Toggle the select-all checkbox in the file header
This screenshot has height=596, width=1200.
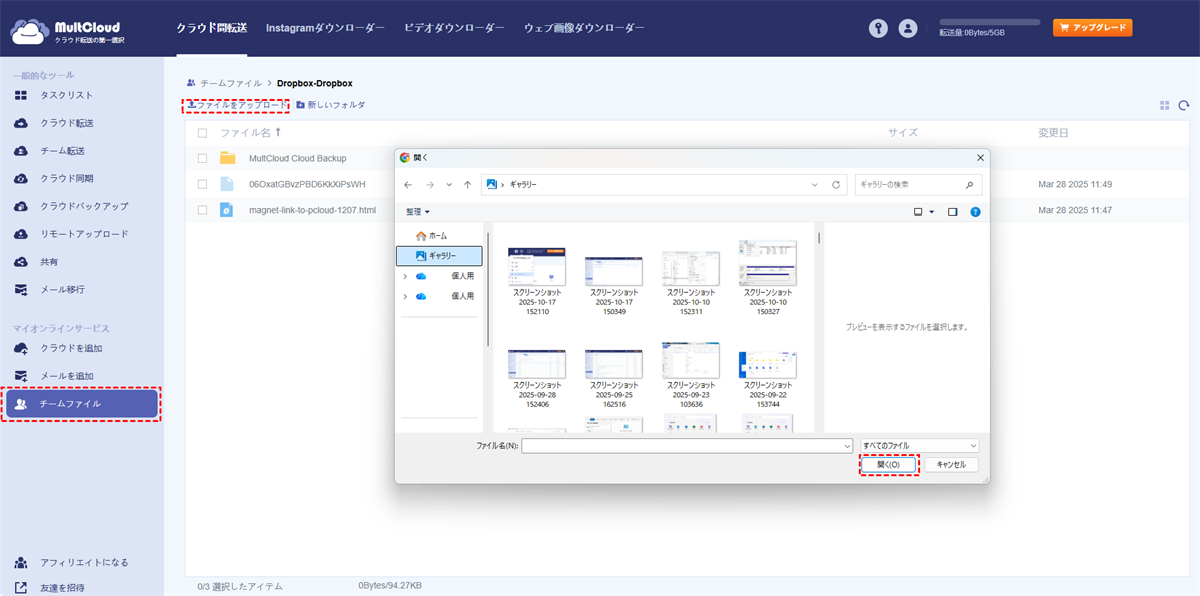203,132
